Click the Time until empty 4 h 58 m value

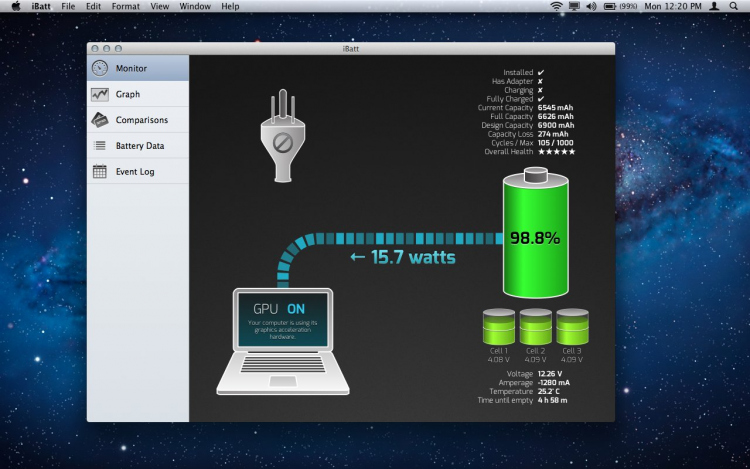point(552,400)
